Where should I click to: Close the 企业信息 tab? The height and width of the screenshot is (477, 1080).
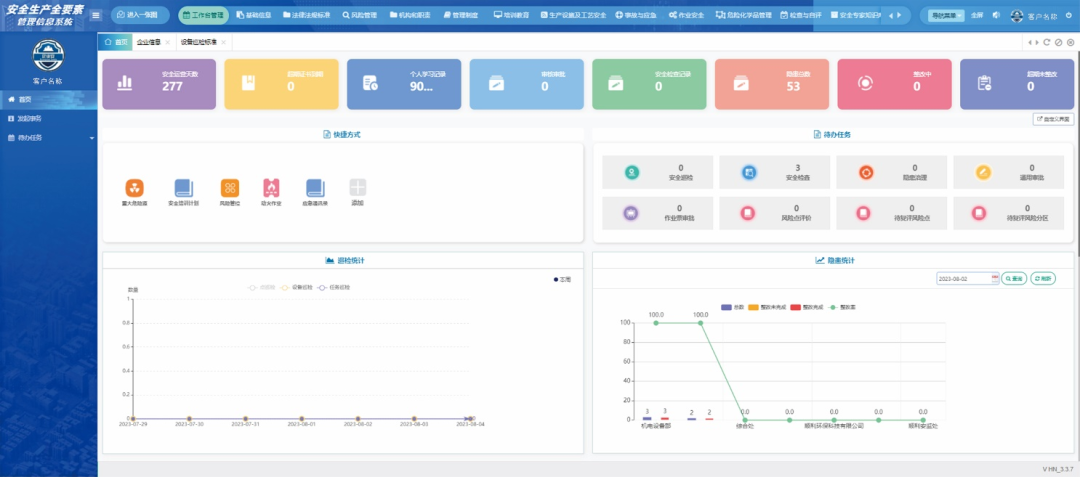coord(167,43)
